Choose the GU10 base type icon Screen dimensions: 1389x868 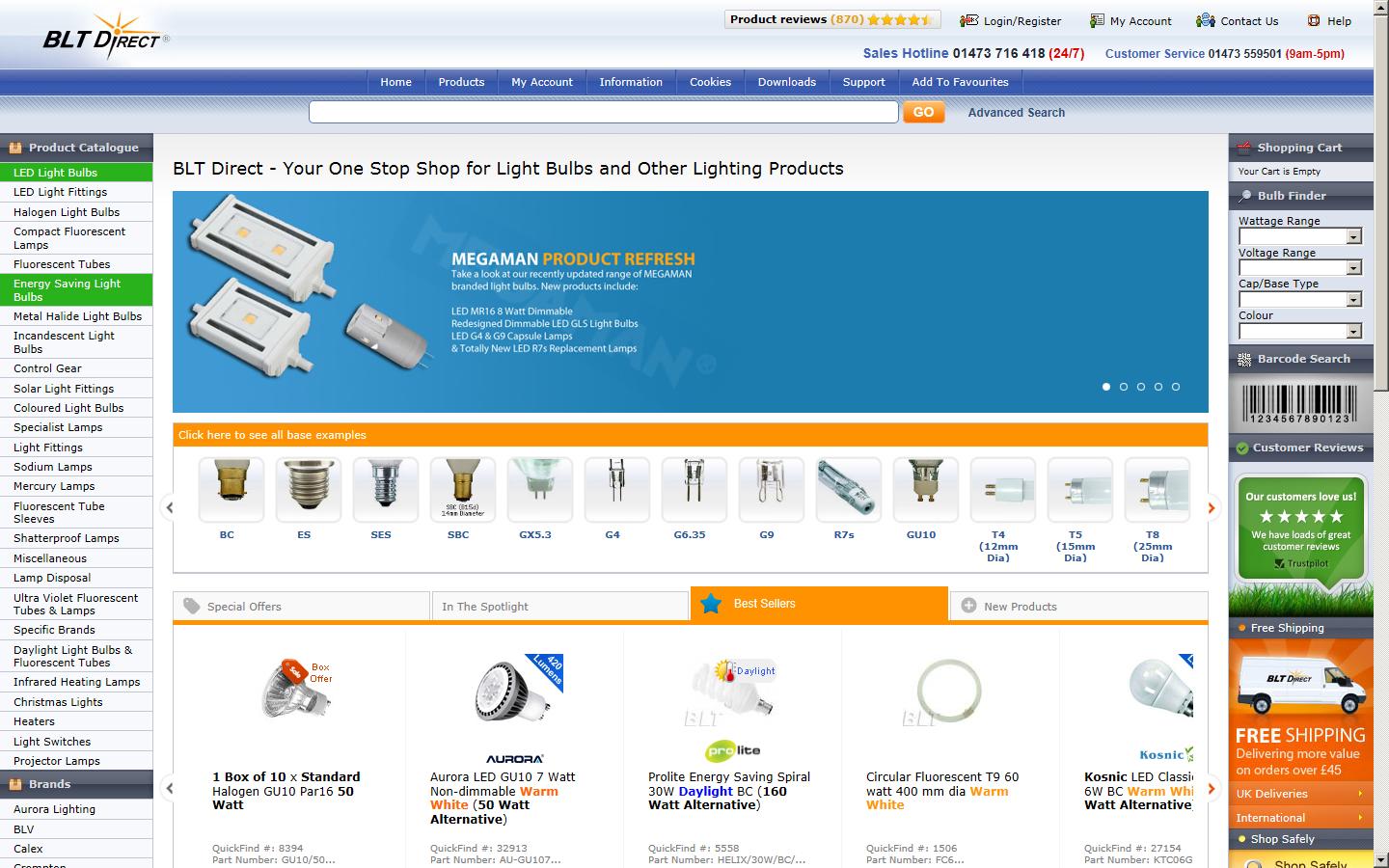[926, 489]
